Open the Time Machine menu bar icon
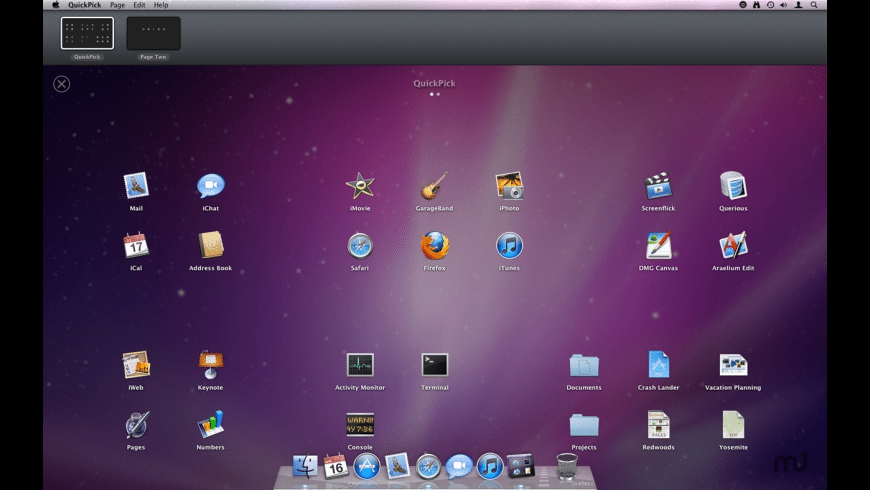The width and height of the screenshot is (870, 490). pyautogui.click(x=771, y=4)
